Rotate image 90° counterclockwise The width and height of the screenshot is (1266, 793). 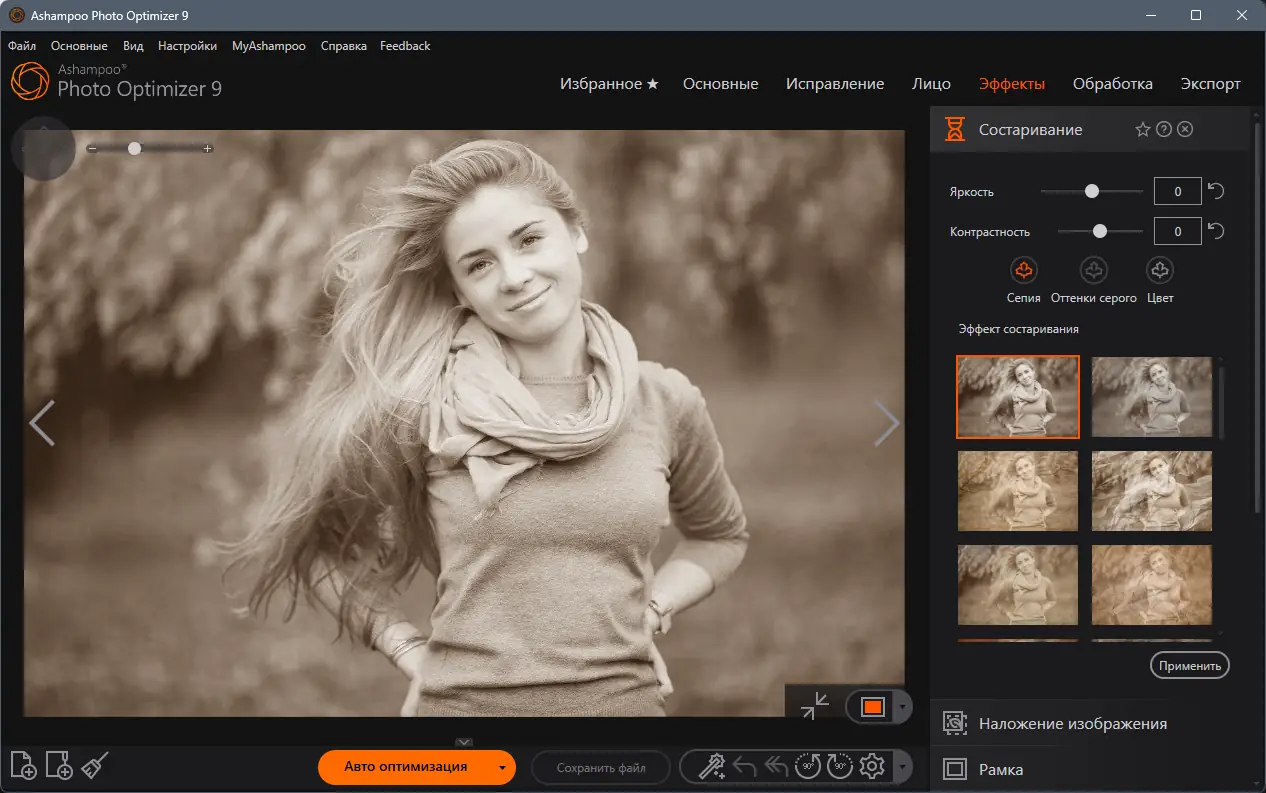click(808, 767)
